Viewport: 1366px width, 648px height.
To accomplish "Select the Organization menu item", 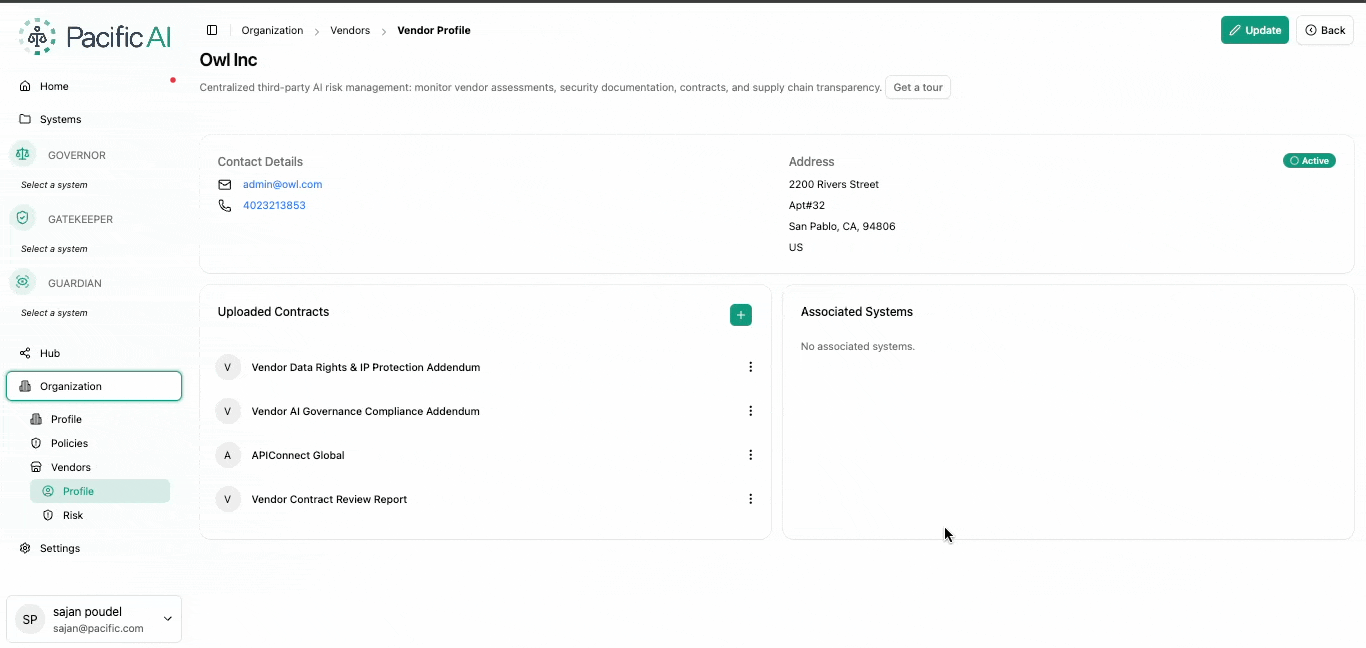I will [94, 386].
